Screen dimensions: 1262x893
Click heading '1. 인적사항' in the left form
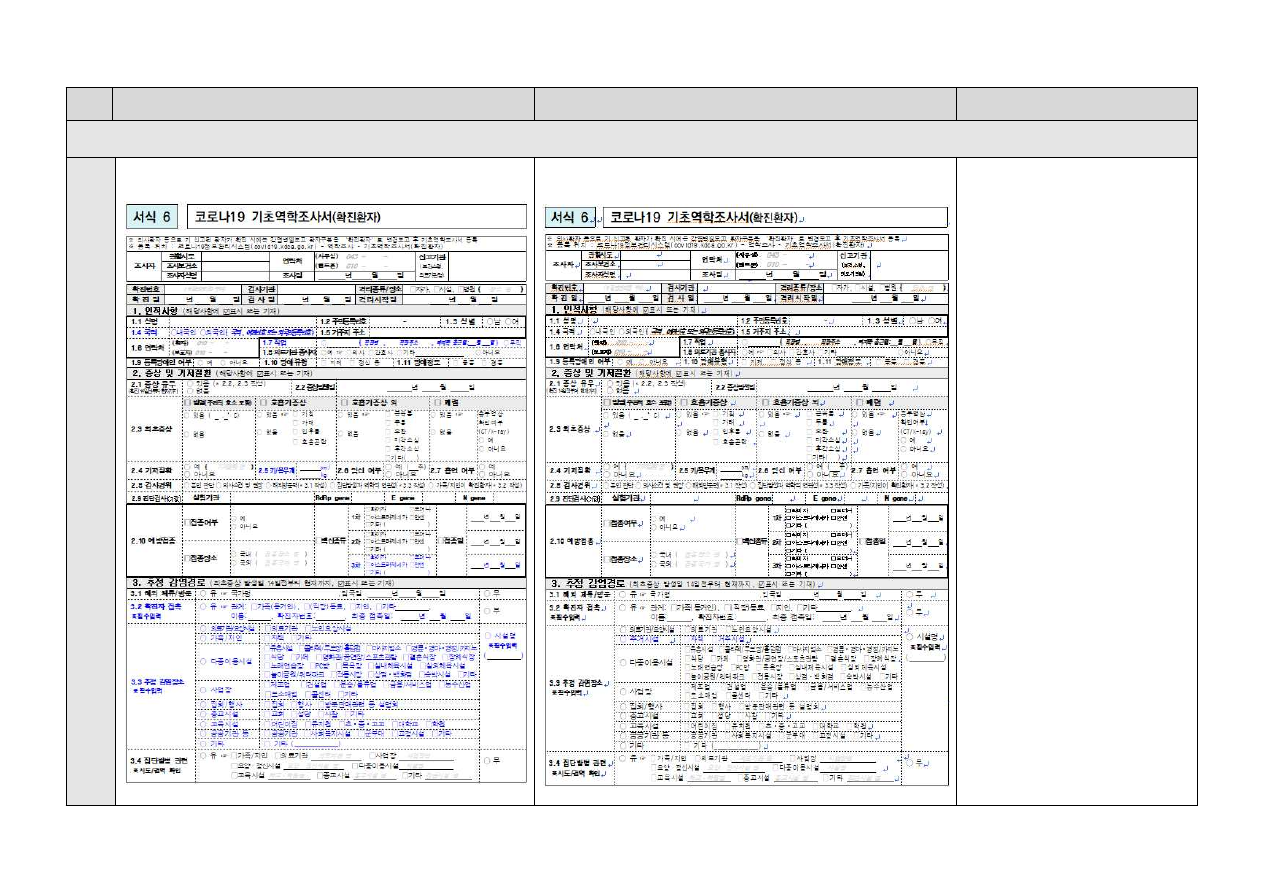click(155, 311)
